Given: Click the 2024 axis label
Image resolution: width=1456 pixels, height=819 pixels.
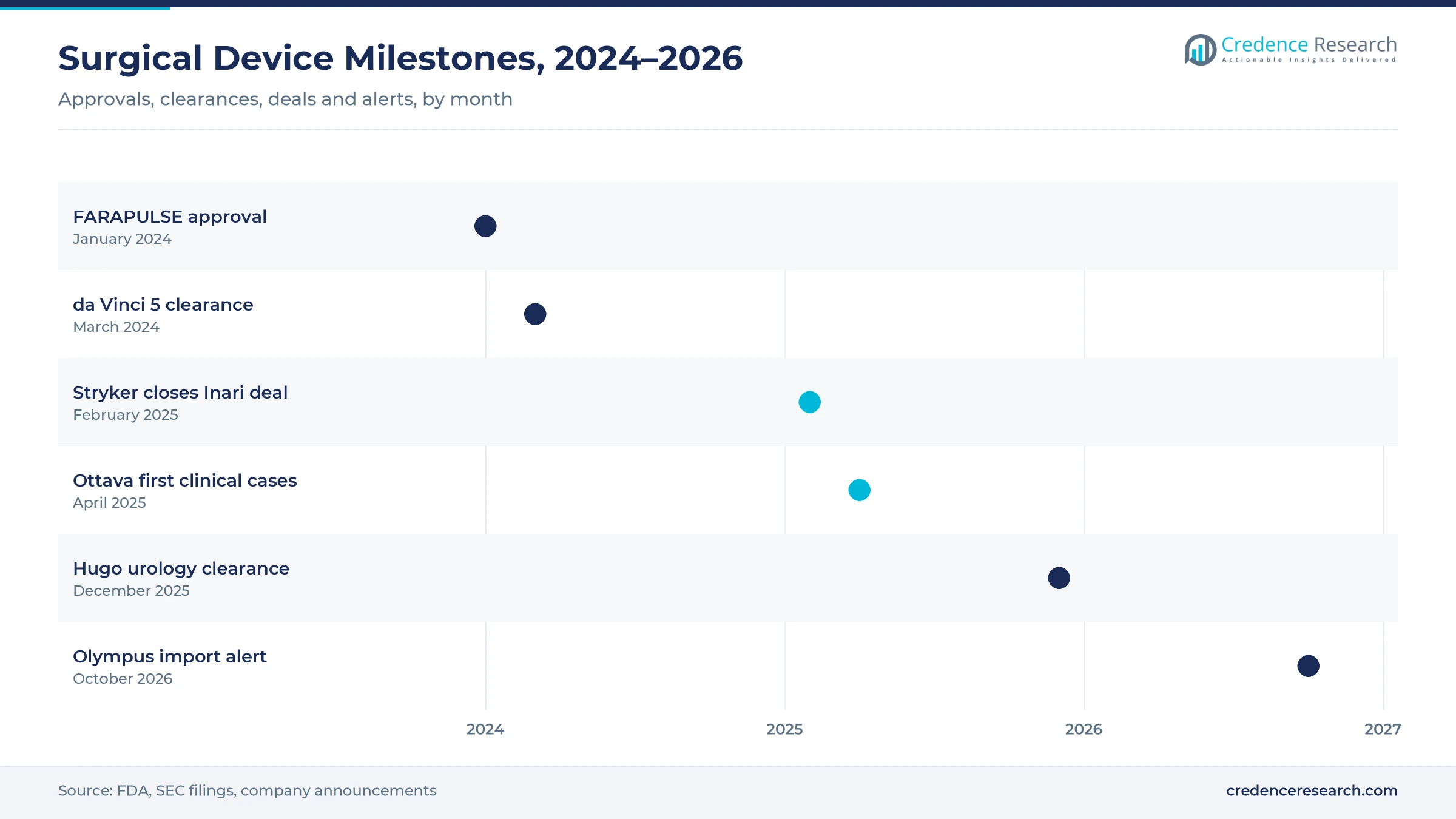Looking at the screenshot, I should [x=485, y=729].
